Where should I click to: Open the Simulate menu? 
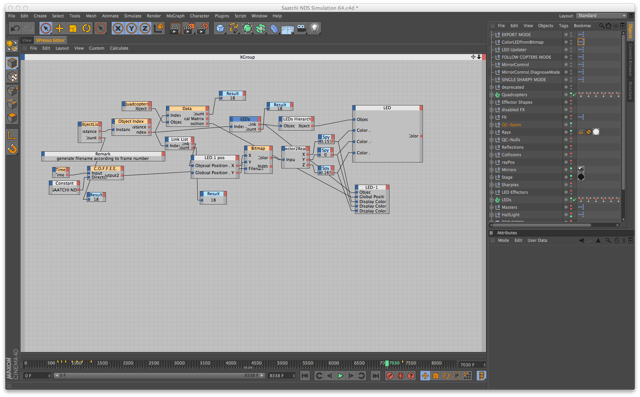coord(133,16)
